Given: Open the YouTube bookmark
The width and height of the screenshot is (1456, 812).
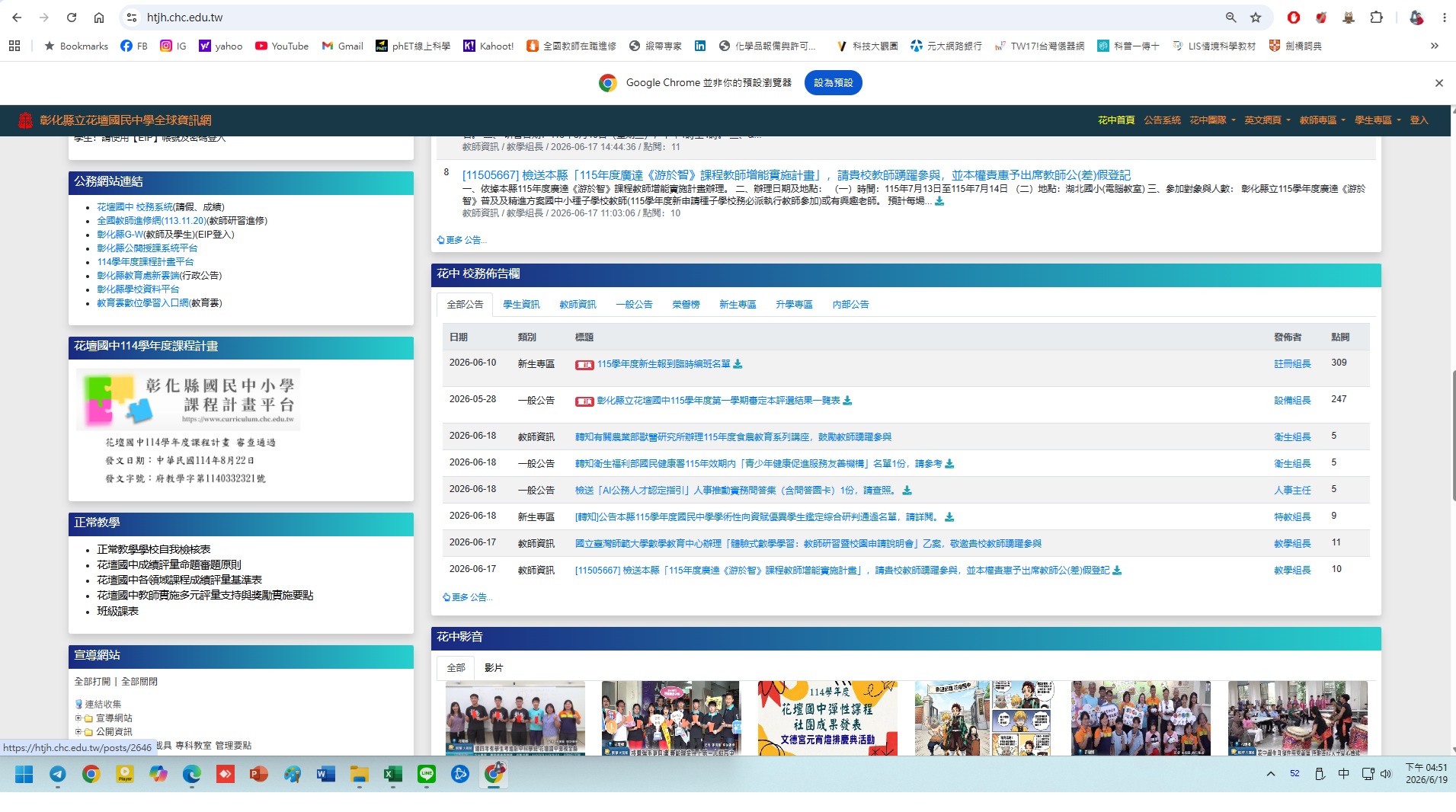Looking at the screenshot, I should 282,46.
